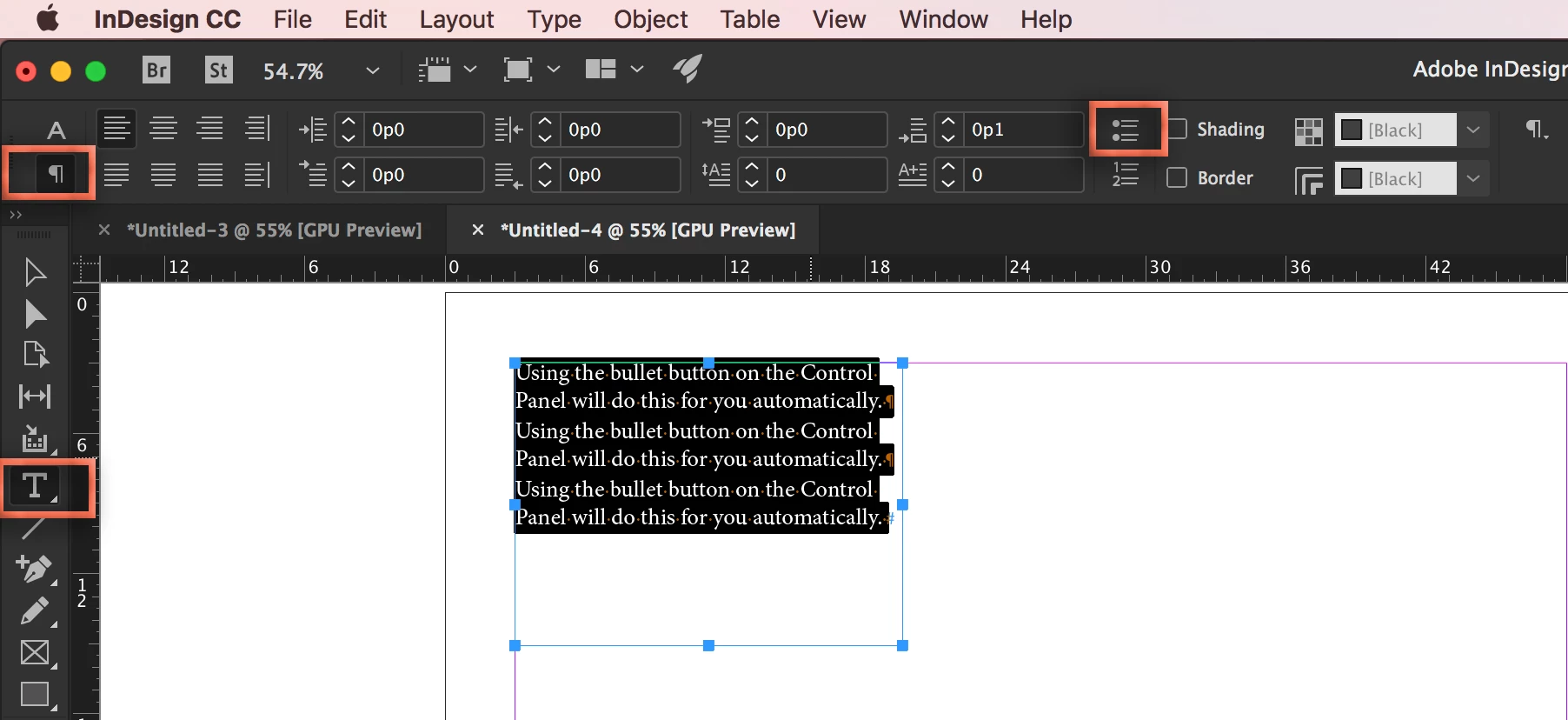Open the zoom level dropdown
1568x720 pixels.
click(x=373, y=70)
